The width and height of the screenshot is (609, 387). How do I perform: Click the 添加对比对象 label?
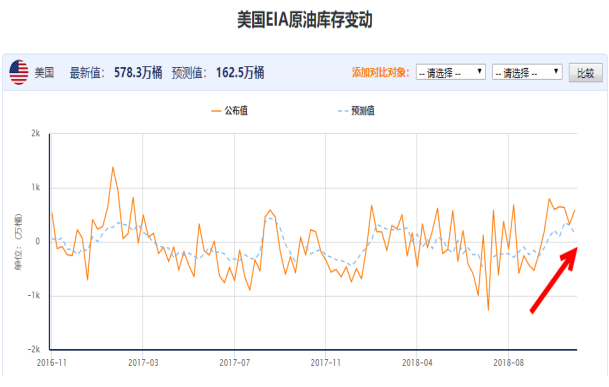[x=381, y=73]
